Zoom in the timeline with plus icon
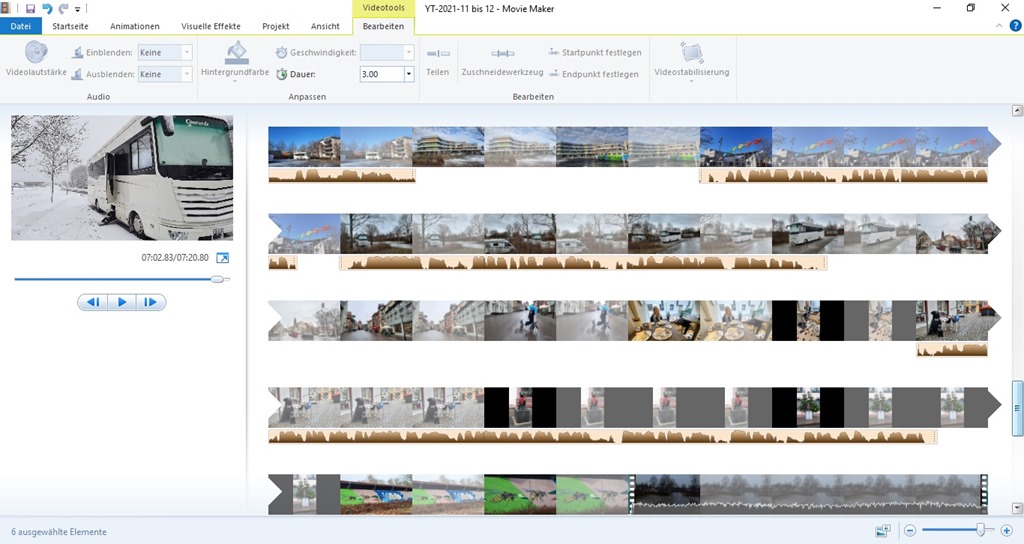Viewport: 1024px width, 544px height. point(1007,531)
